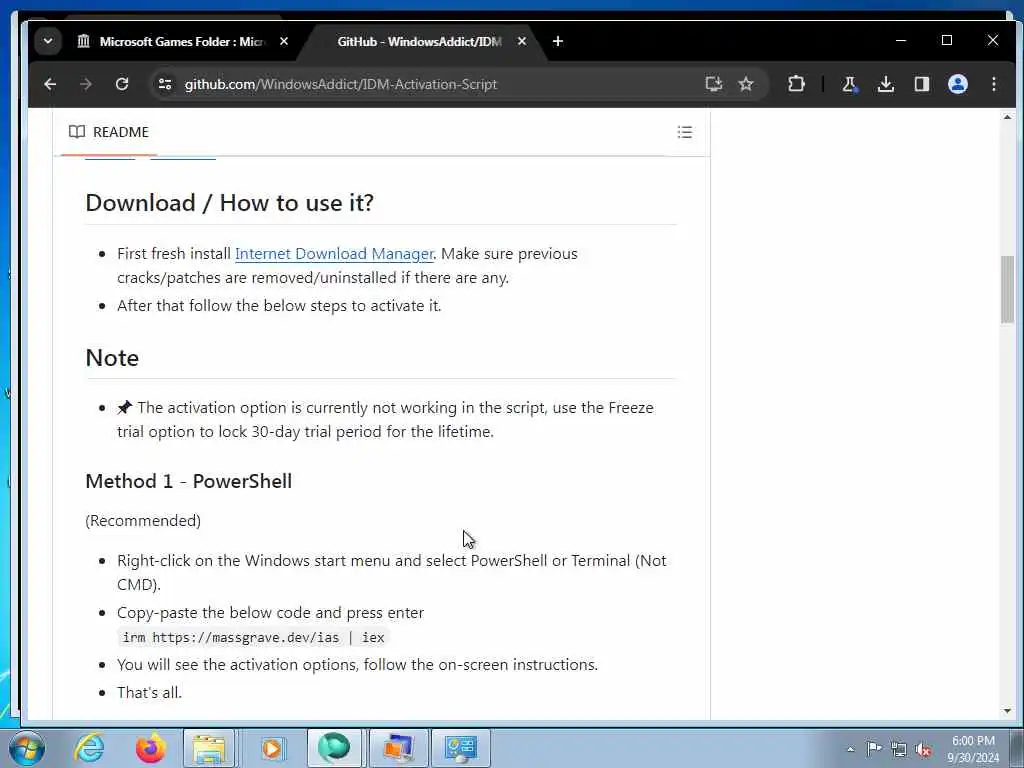Launch Firefox from taskbar
This screenshot has width=1024, height=768.
[150, 748]
